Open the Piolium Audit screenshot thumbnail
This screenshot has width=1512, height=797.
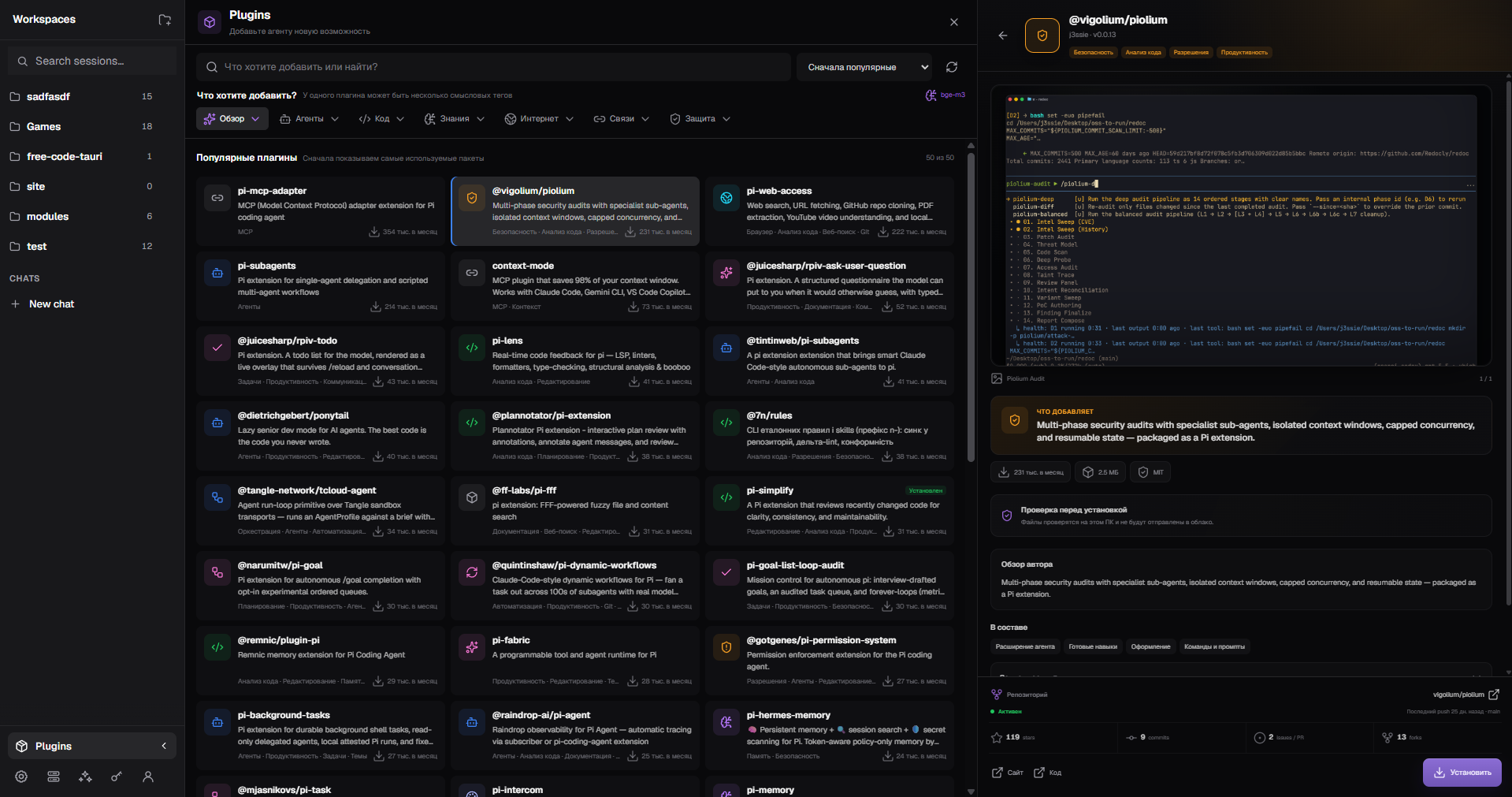point(1241,225)
